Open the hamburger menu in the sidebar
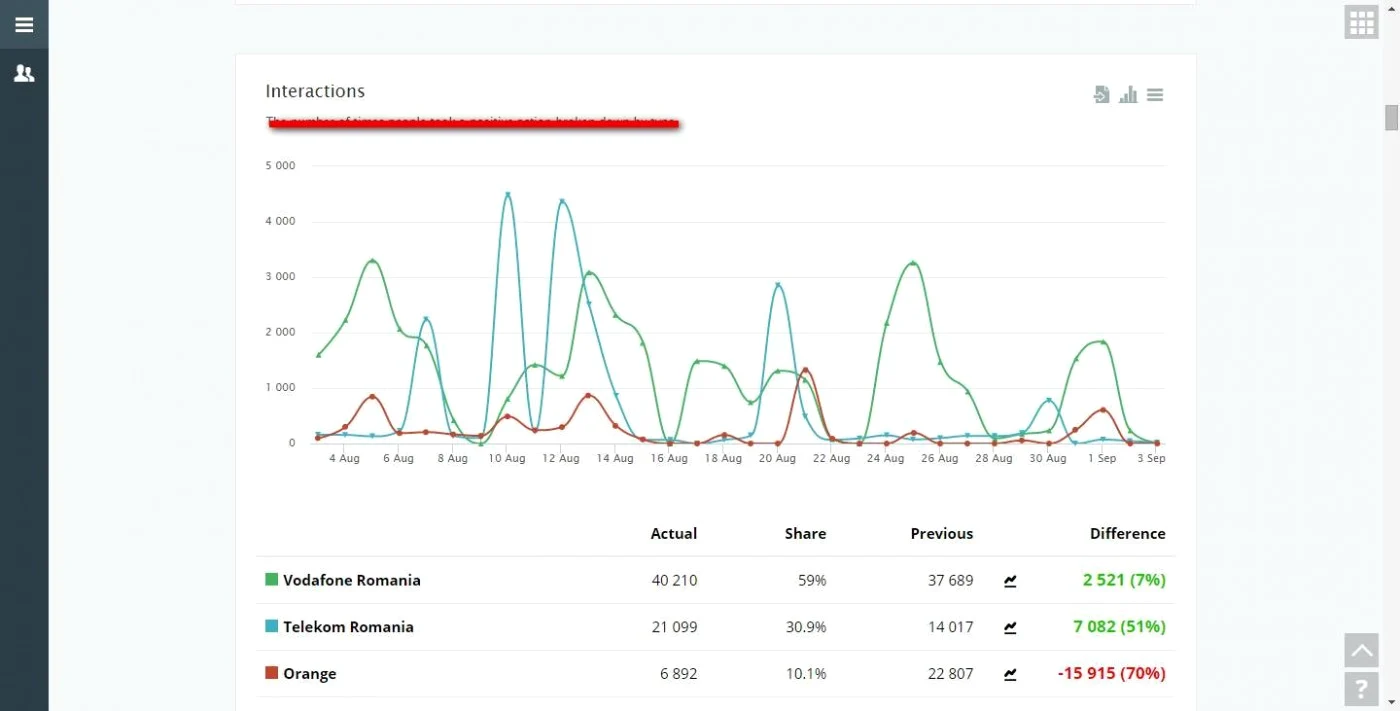The width and height of the screenshot is (1400, 711). coord(24,25)
